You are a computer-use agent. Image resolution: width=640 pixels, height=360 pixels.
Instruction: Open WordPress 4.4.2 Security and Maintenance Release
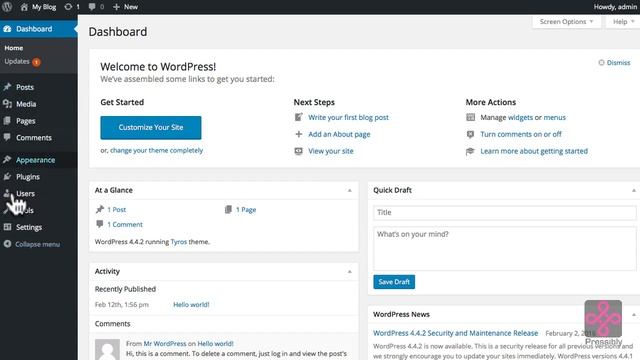[x=455, y=333]
